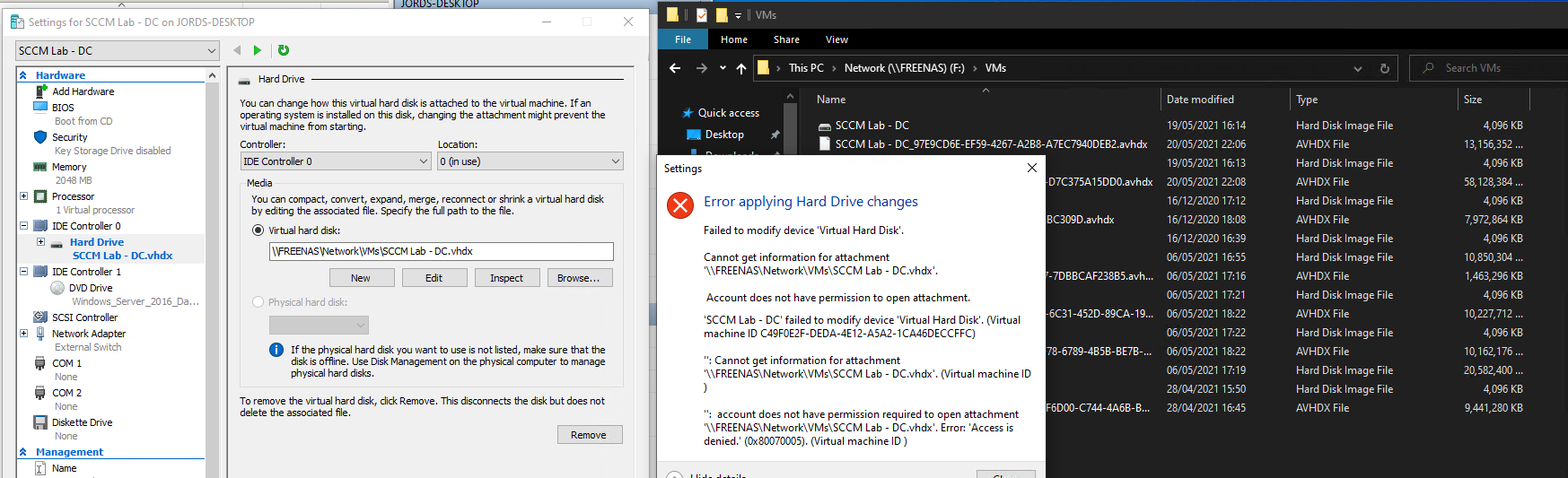Click the Browse... button

[x=580, y=278]
